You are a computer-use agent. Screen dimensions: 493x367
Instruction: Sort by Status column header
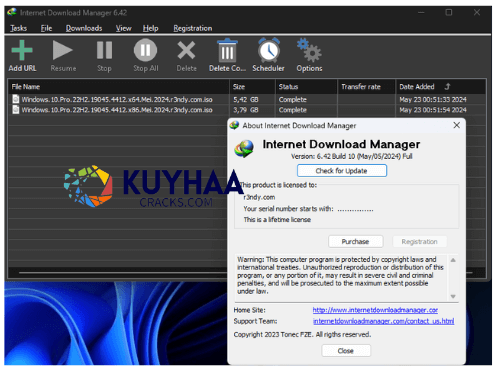[x=306, y=87]
